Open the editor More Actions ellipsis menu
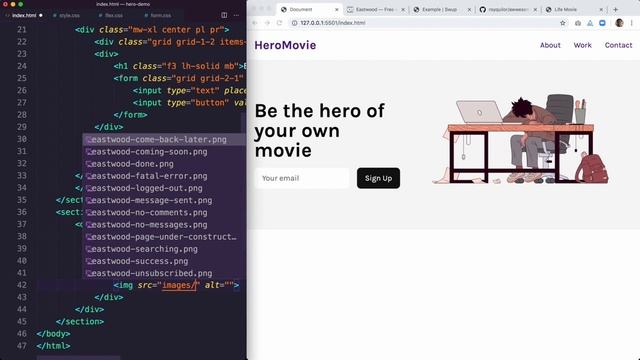The height and width of the screenshot is (360, 640). point(236,15)
